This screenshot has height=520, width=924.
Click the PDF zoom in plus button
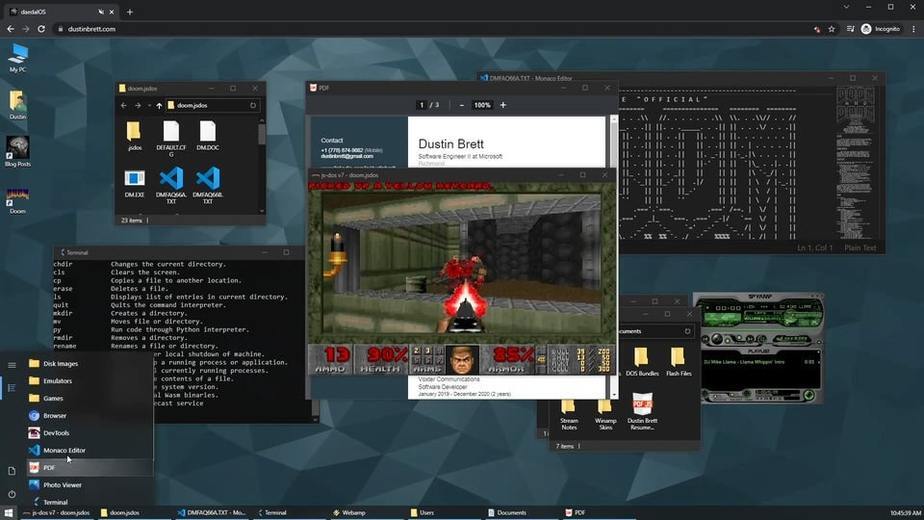[503, 105]
